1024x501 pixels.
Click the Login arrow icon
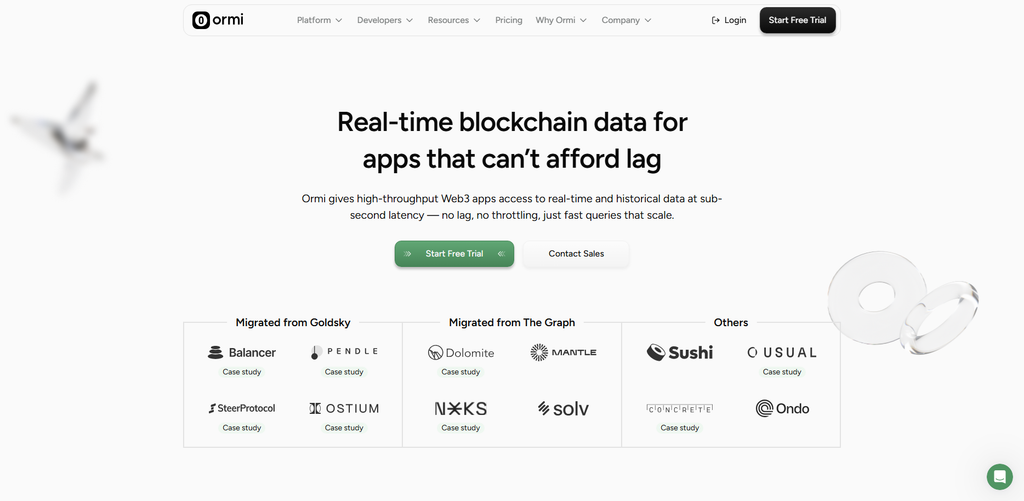[716, 20]
